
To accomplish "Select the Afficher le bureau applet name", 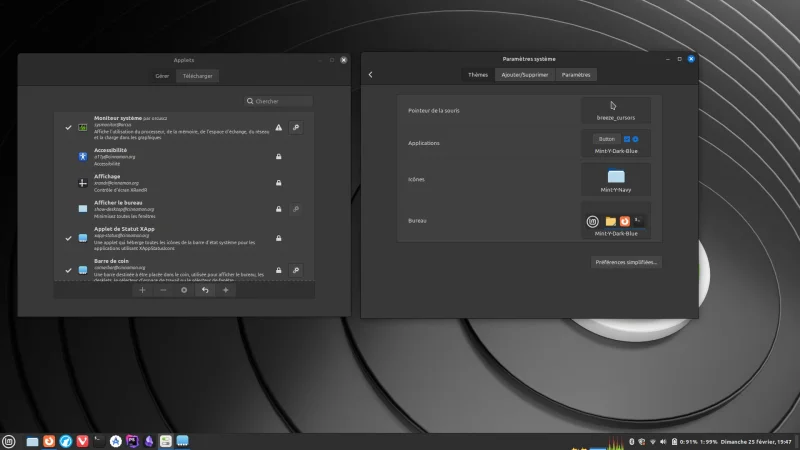I will click(118, 203).
